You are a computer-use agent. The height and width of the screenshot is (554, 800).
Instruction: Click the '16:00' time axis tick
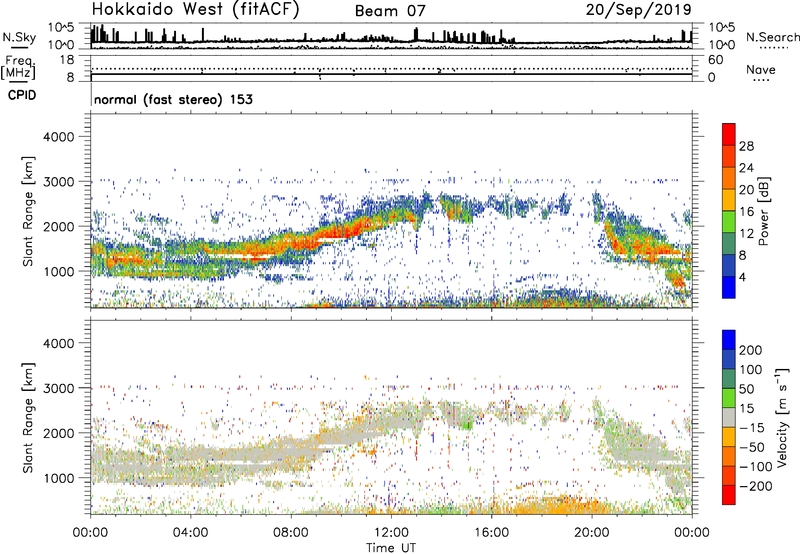491,533
